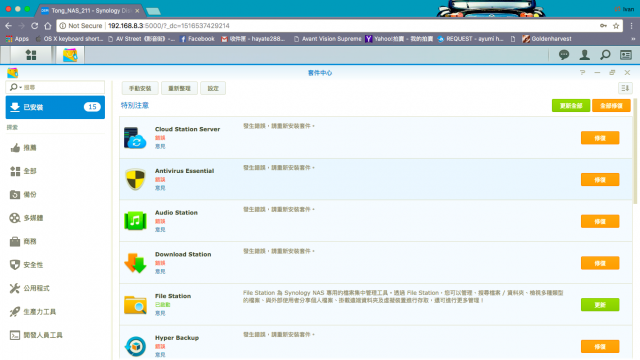Click the browser reload icon
640x360 pixels.
point(34,26)
